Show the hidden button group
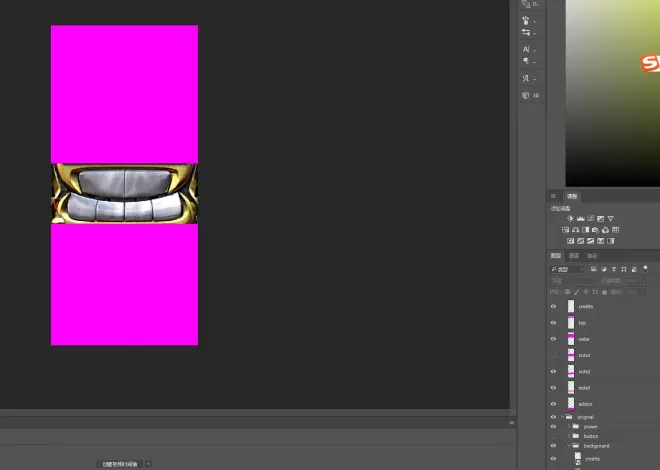Viewport: 660px width, 470px height. point(554,436)
